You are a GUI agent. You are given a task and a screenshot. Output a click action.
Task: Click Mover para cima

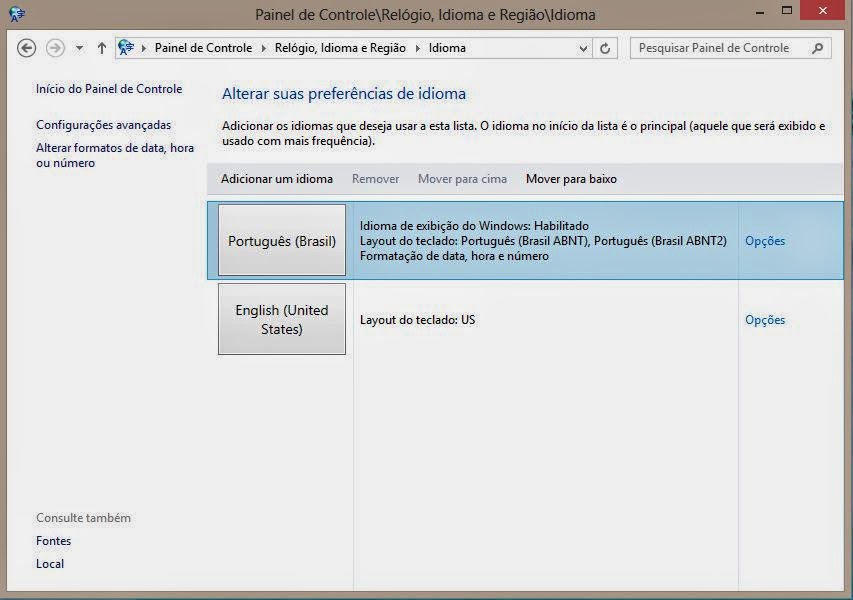[x=462, y=179]
